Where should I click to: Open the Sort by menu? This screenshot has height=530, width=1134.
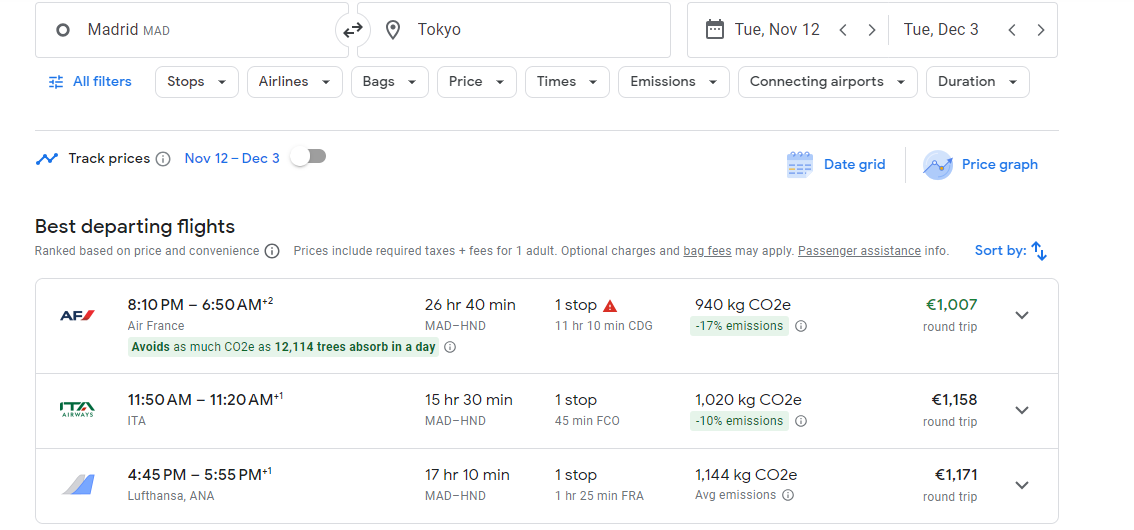tap(1010, 251)
